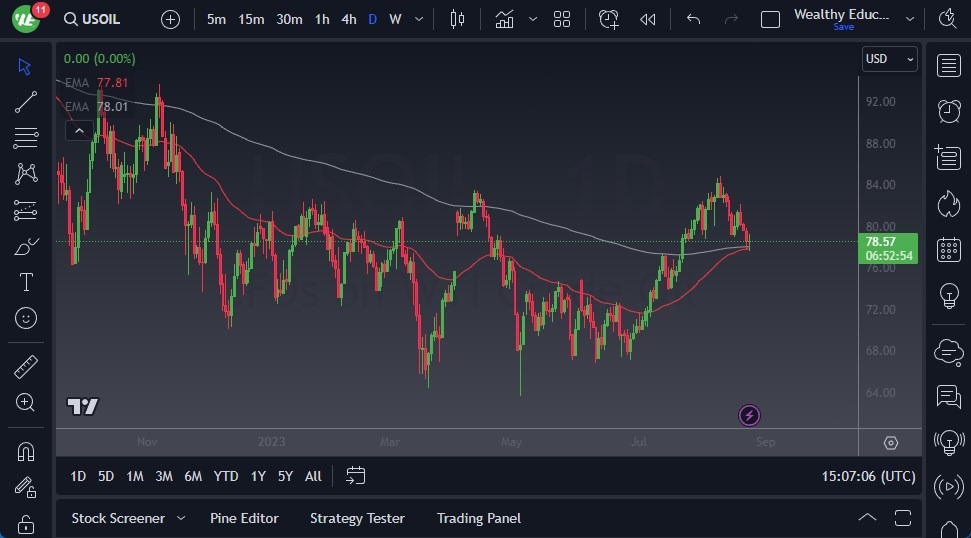The width and height of the screenshot is (971, 538).
Task: Expand the time interval chevron dropdown
Action: tap(418, 19)
